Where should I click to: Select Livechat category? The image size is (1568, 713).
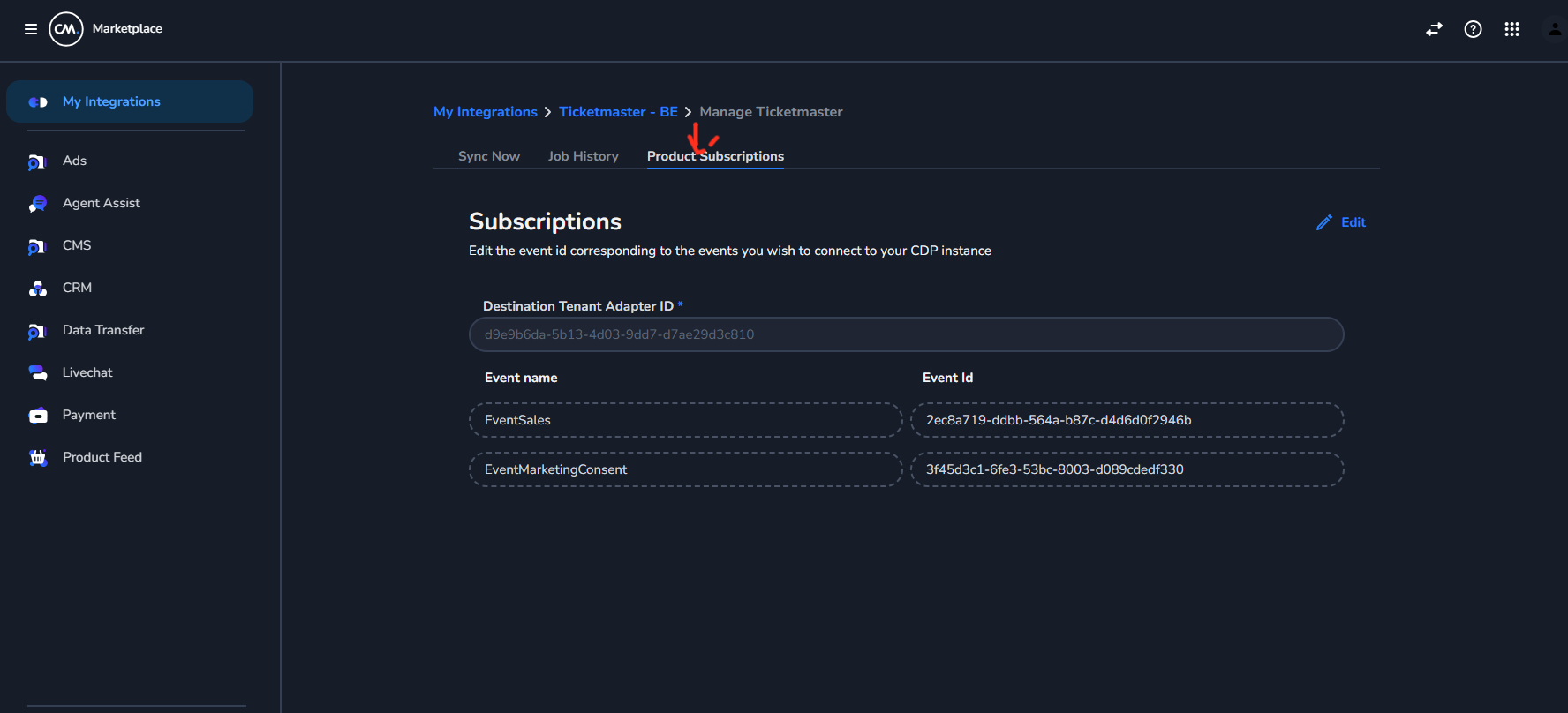[87, 372]
